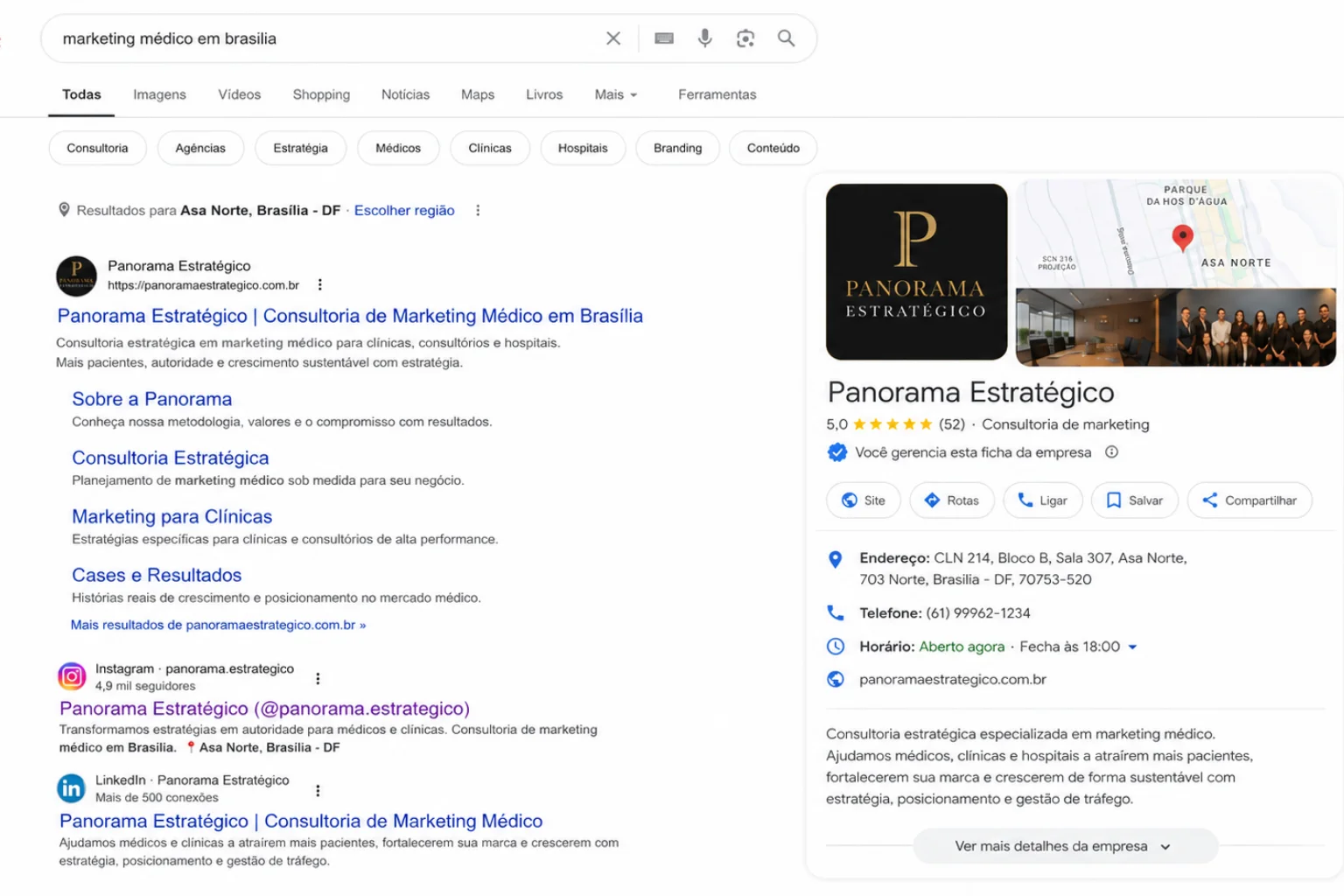Click the Salvar bookmark button
The image size is (1344, 896).
coord(1135,500)
